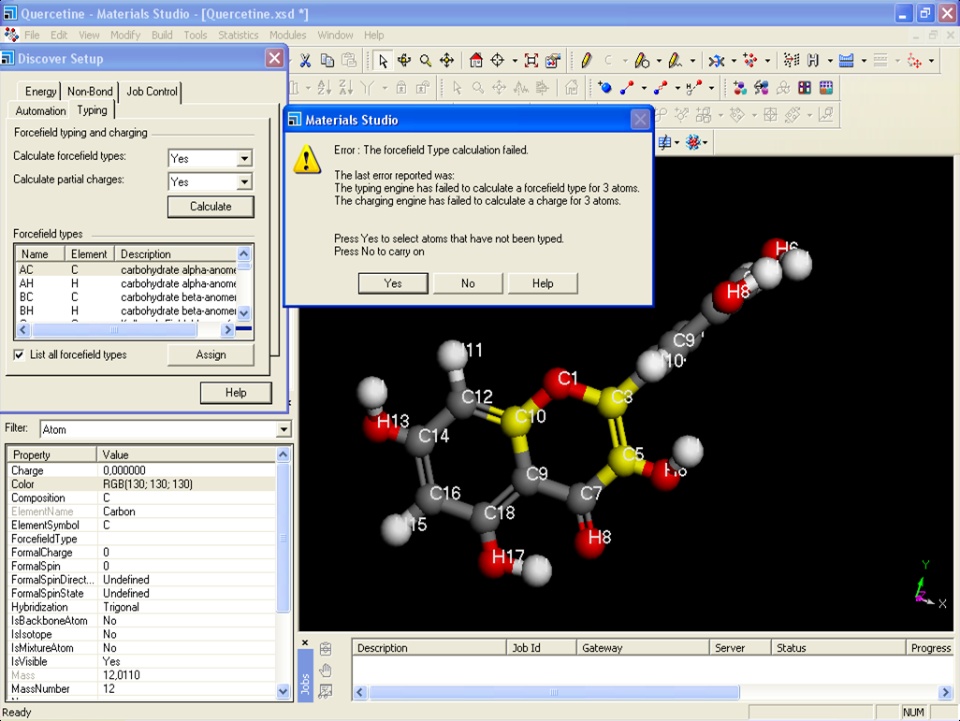Click the Calculate Bonds icon
Image resolution: width=960 pixels, height=721 pixels.
pyautogui.click(x=791, y=60)
